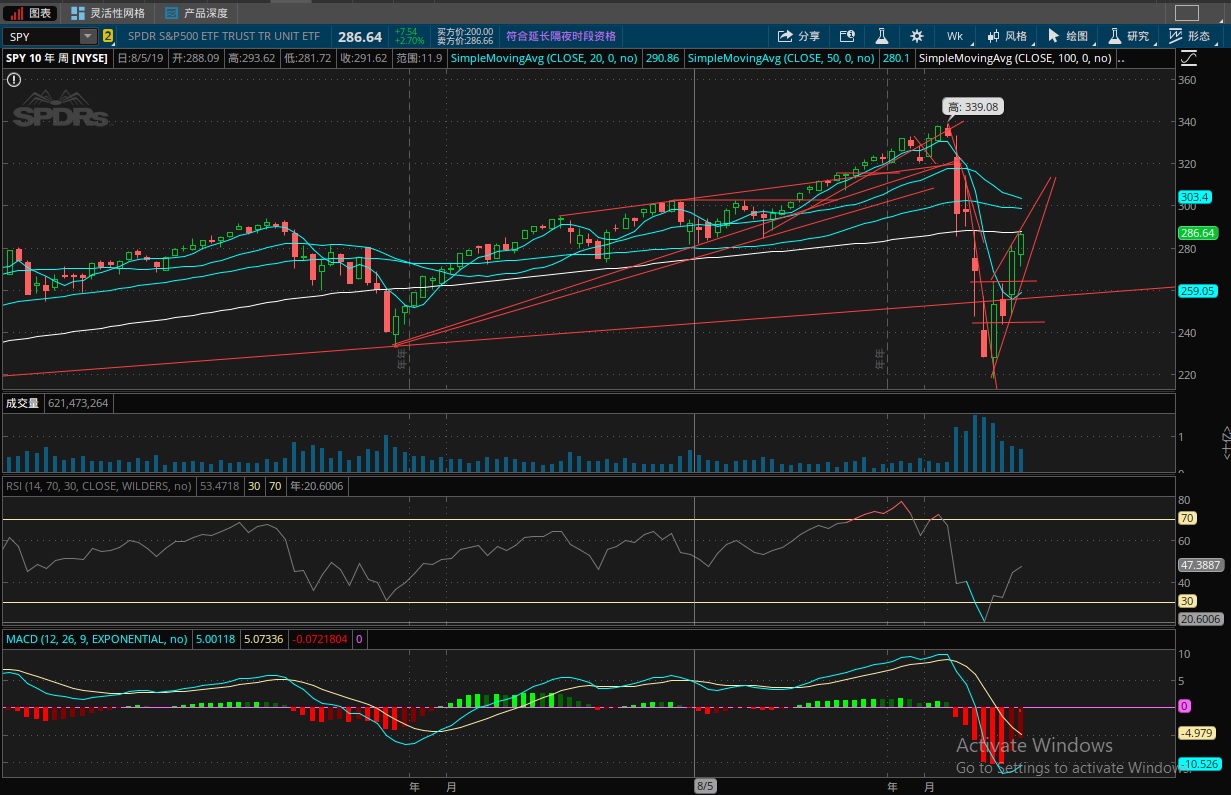Click the -10.526 cyan MACD axis label
This screenshot has height=795, width=1231.
(1199, 764)
